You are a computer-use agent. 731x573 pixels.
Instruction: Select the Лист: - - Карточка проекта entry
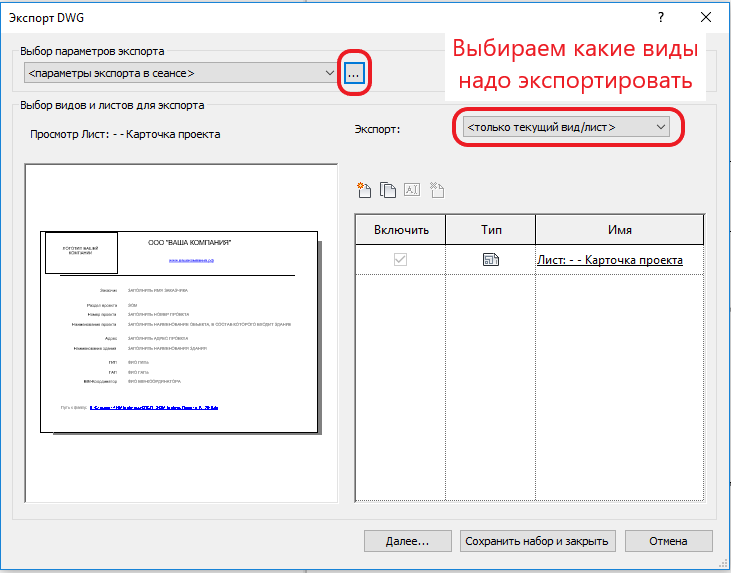point(610,260)
